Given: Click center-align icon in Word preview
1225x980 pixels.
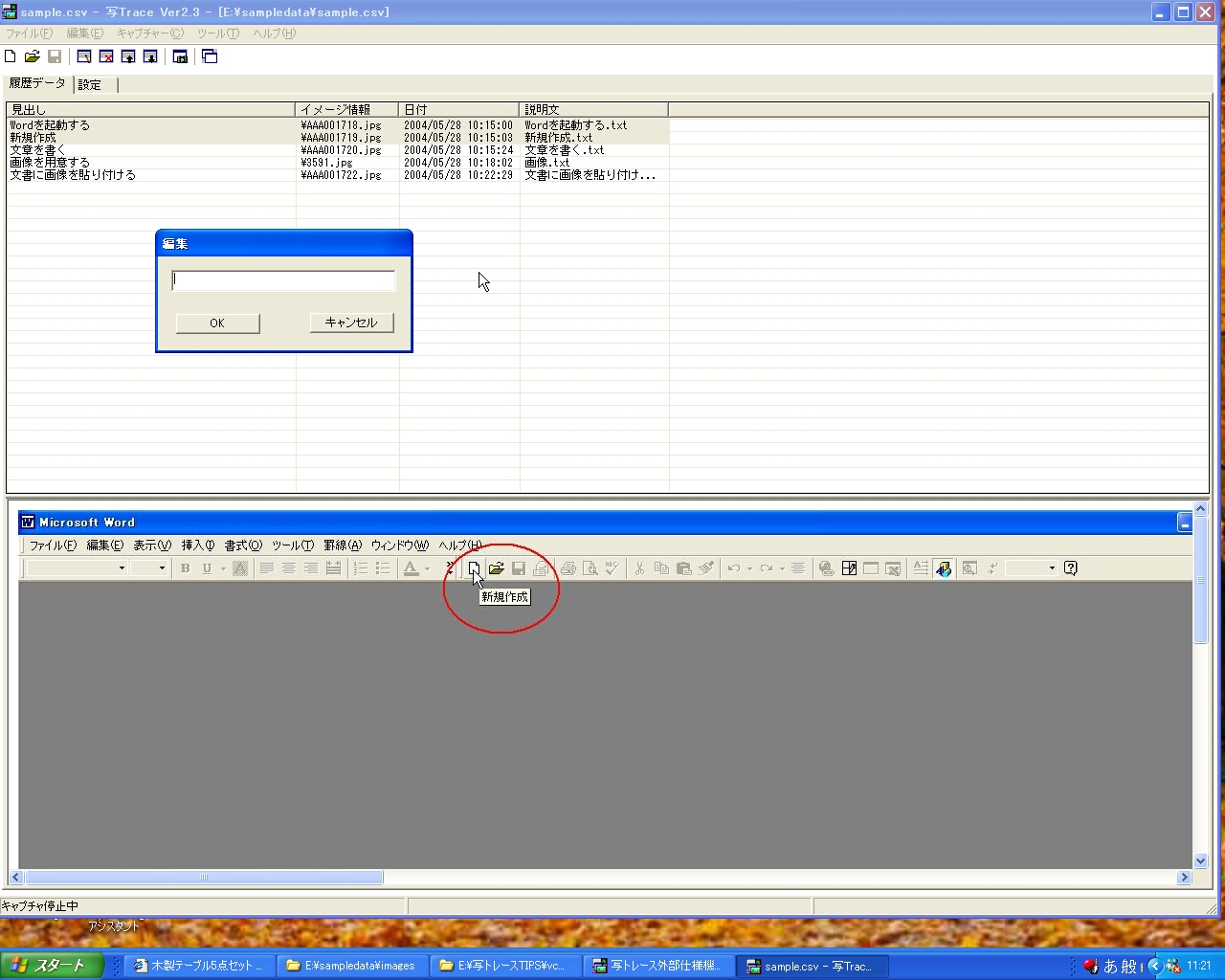Looking at the screenshot, I should pos(289,568).
